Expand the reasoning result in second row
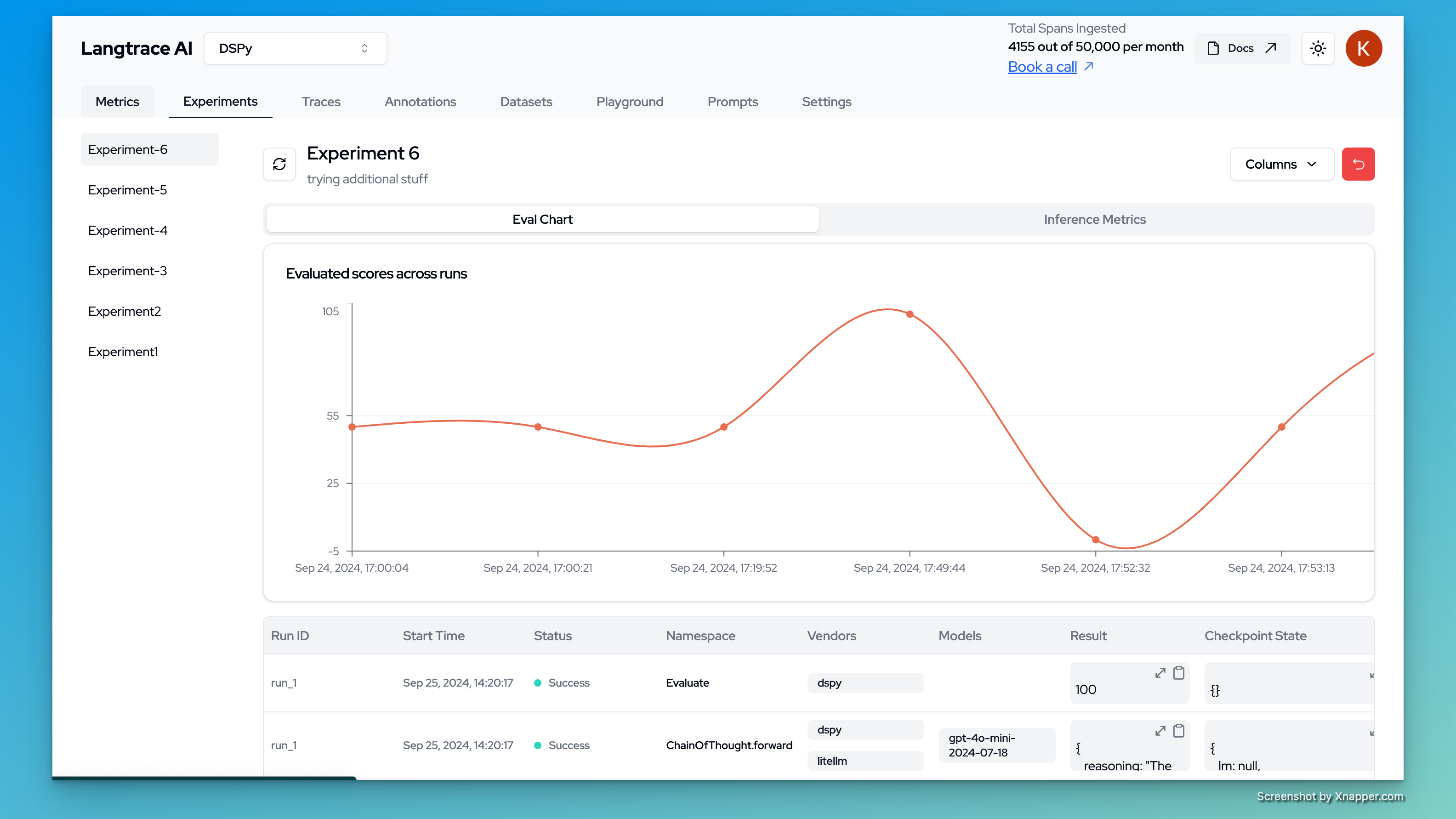The image size is (1456, 819). click(x=1160, y=730)
